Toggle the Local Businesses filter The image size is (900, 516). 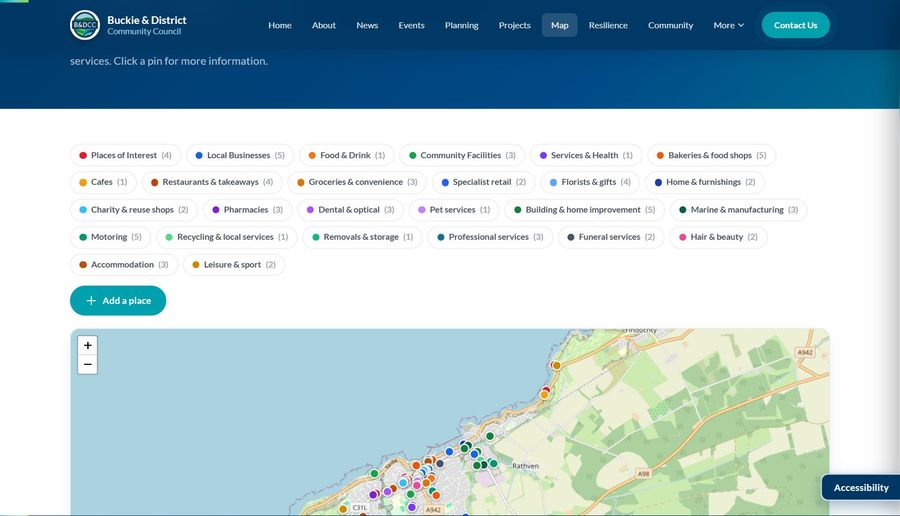(240, 155)
